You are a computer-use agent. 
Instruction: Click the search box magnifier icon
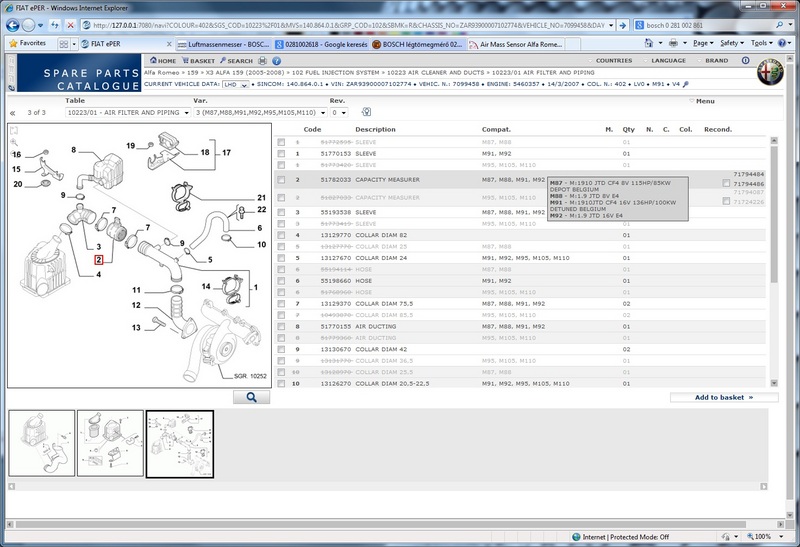click(779, 25)
